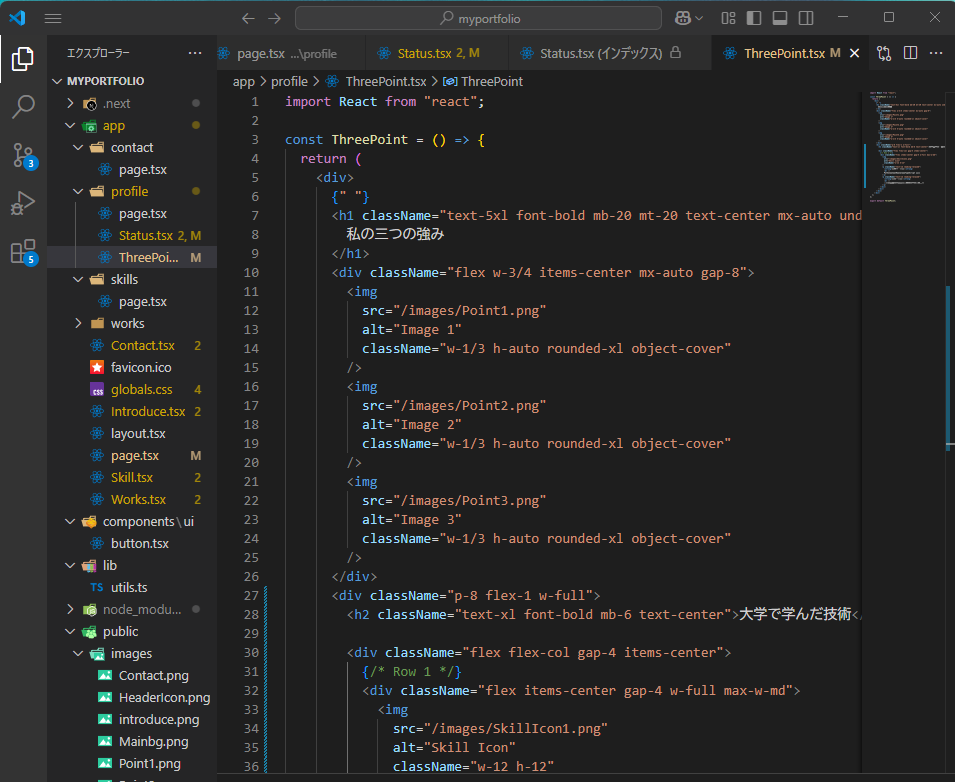This screenshot has width=955, height=782.
Task: Open the Source Control view
Action: [23, 155]
